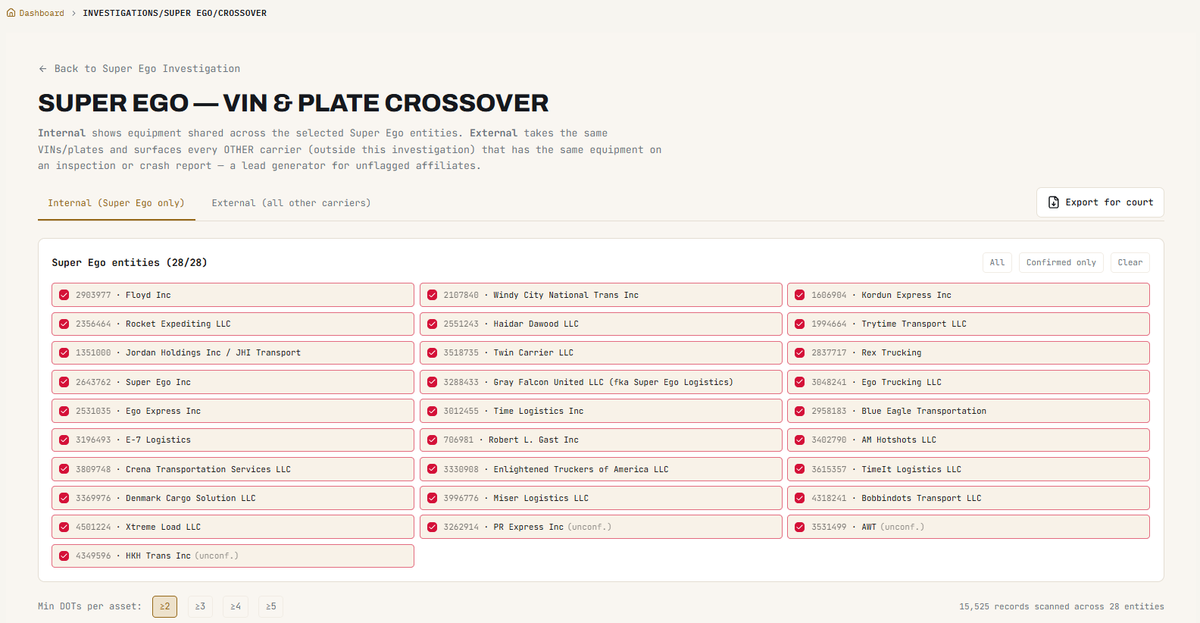1200x623 pixels.
Task: Click the 15,525 records scanned text
Action: [1061, 606]
